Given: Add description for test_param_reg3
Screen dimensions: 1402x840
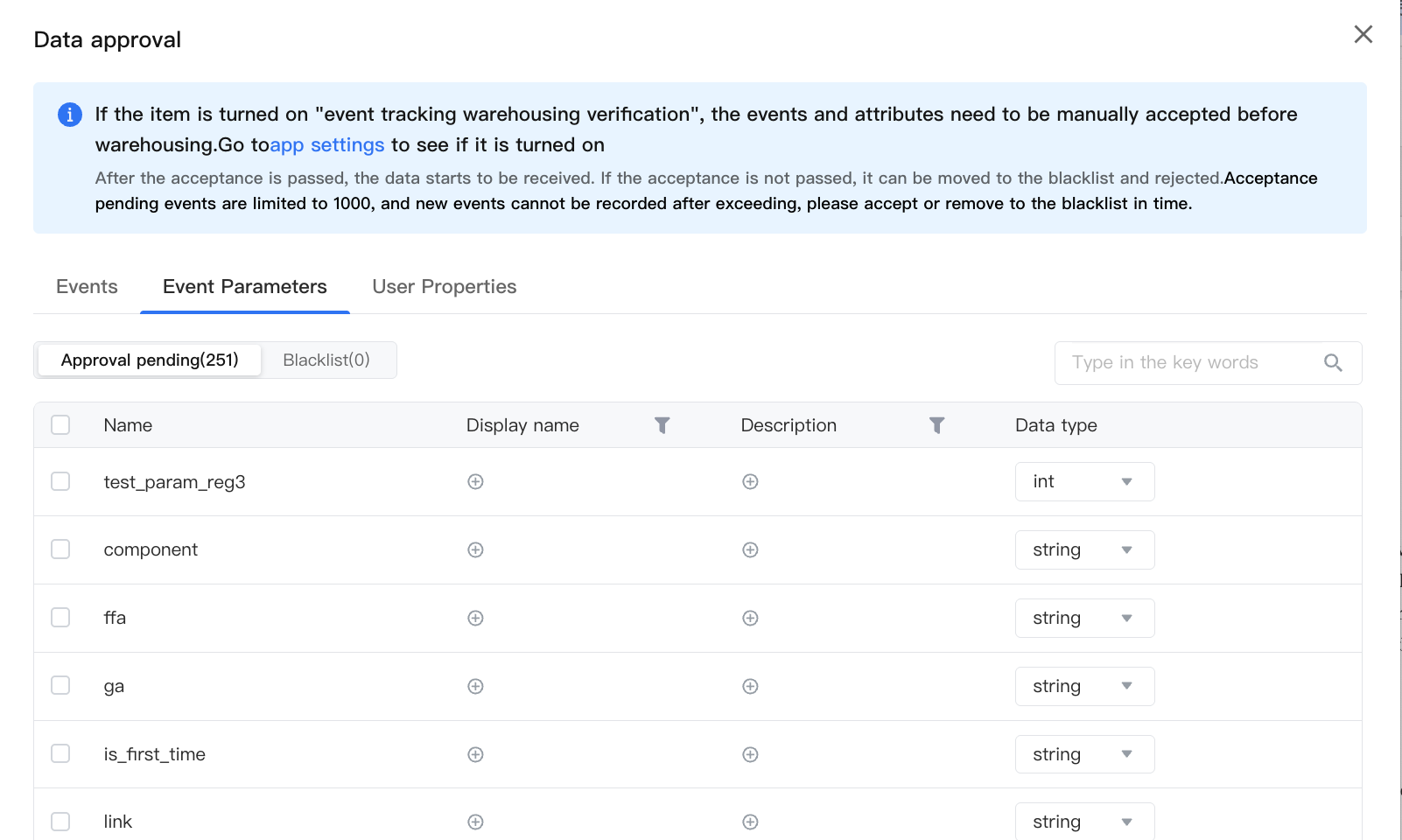Looking at the screenshot, I should [750, 481].
